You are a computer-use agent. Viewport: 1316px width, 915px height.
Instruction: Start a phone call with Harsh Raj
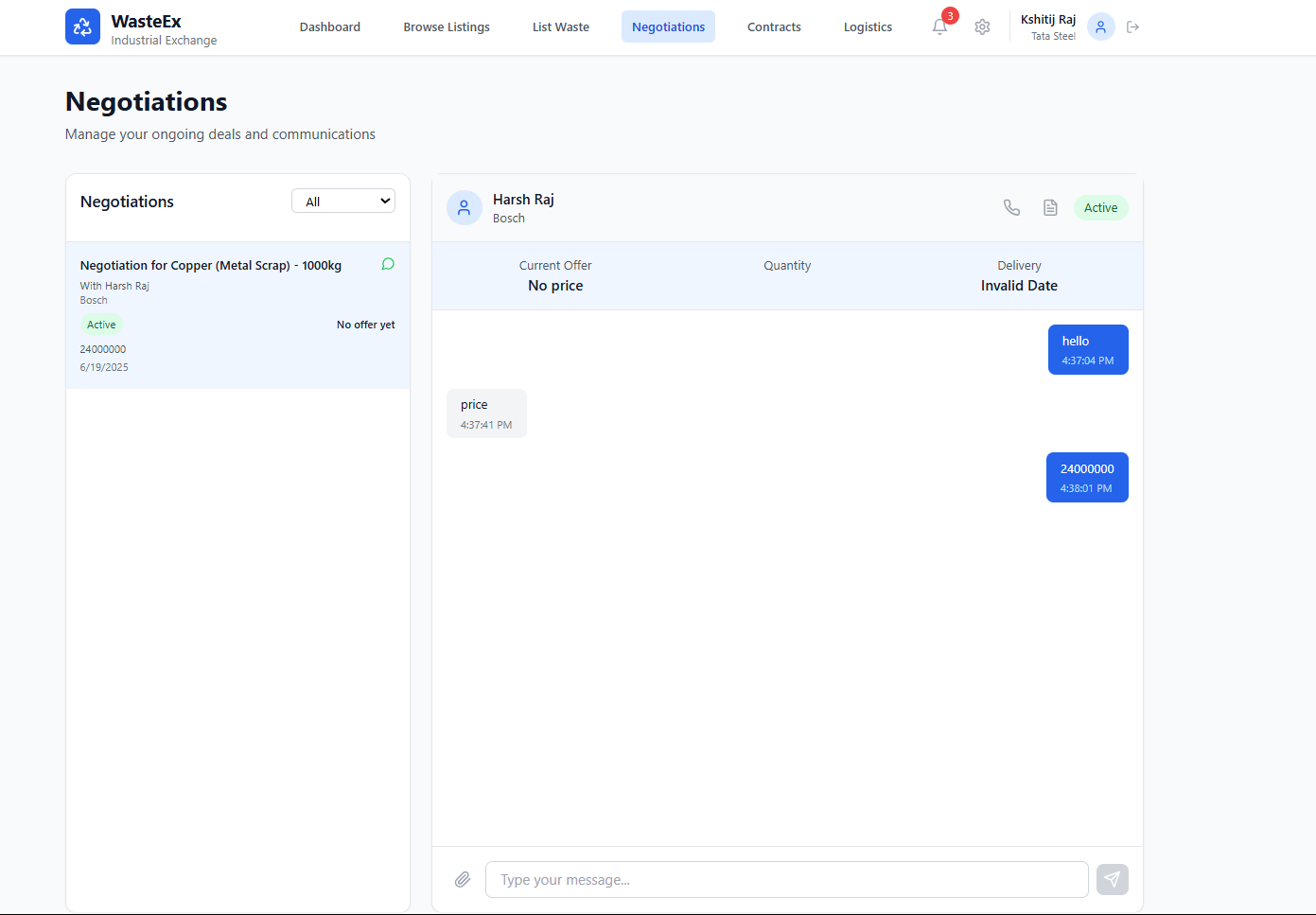[1011, 207]
